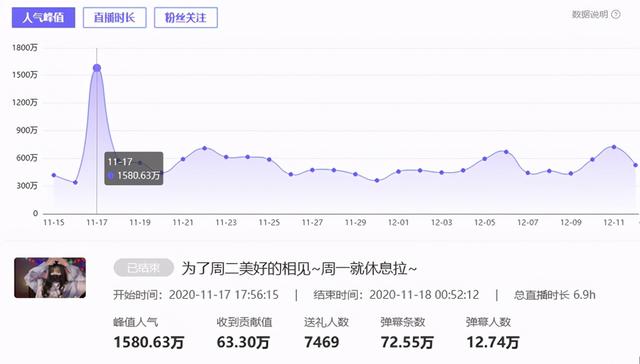Select the 11-23 data point on the curve
Viewport: 640px width, 364px height.
[226, 157]
